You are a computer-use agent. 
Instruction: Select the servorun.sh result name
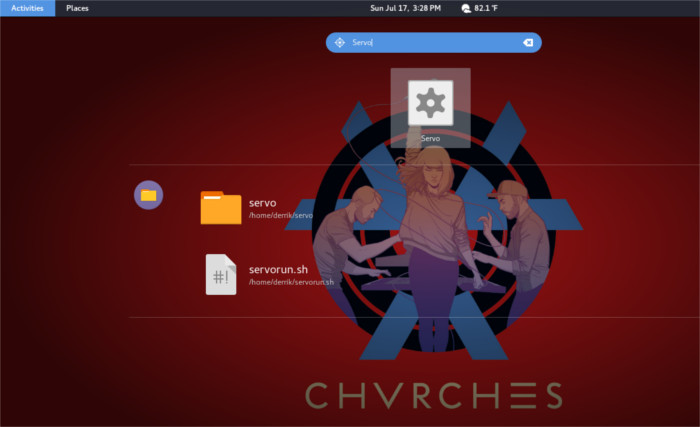(278, 269)
